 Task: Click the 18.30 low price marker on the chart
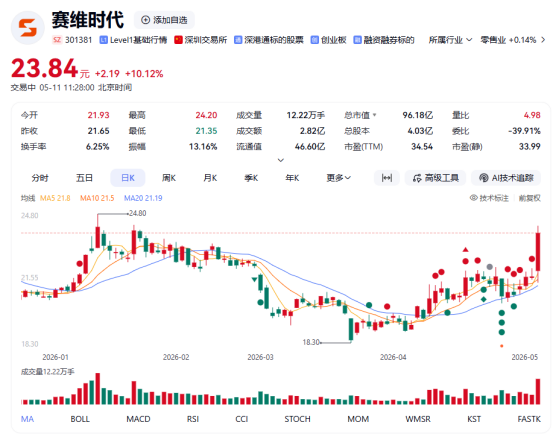[x=311, y=342]
